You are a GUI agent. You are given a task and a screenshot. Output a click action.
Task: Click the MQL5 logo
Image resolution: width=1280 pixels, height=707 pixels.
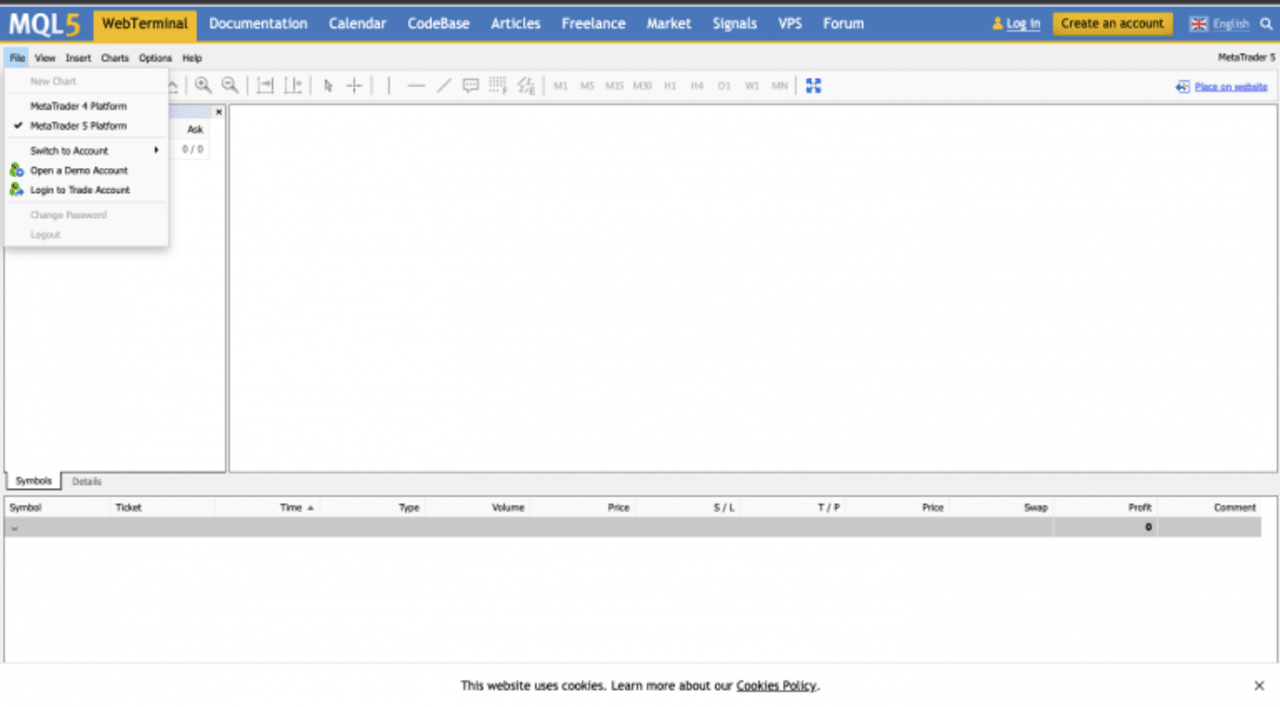45,24
